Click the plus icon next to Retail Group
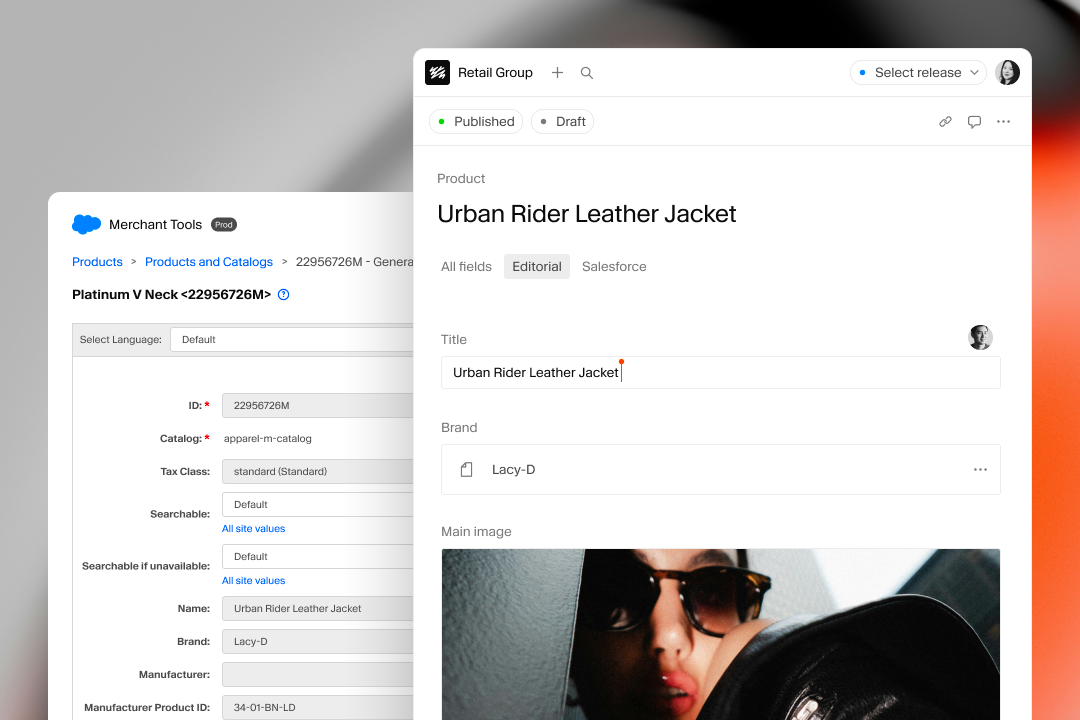The height and width of the screenshot is (720, 1080). [x=557, y=72]
